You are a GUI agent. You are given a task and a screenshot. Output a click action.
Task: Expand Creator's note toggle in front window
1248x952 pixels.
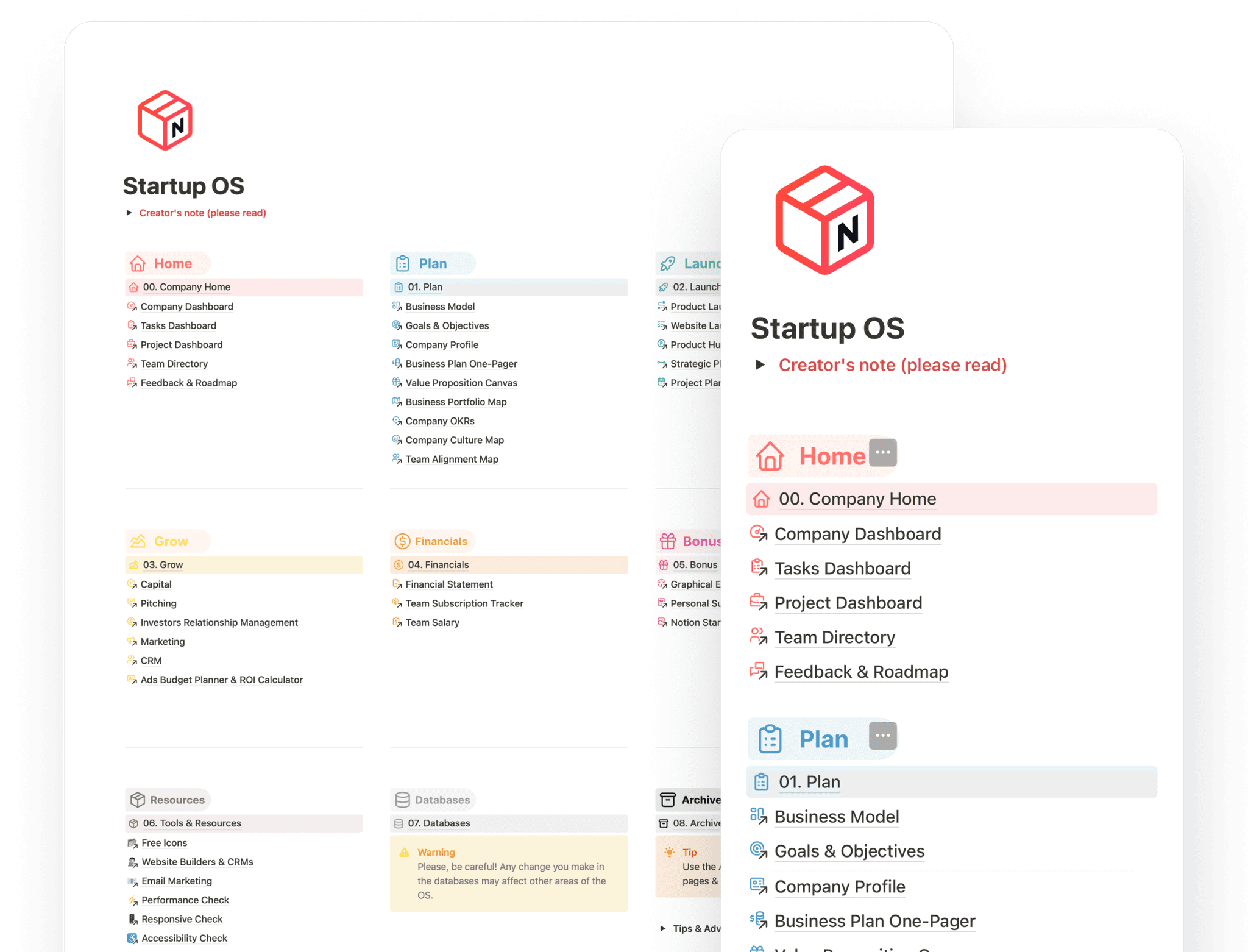point(760,364)
